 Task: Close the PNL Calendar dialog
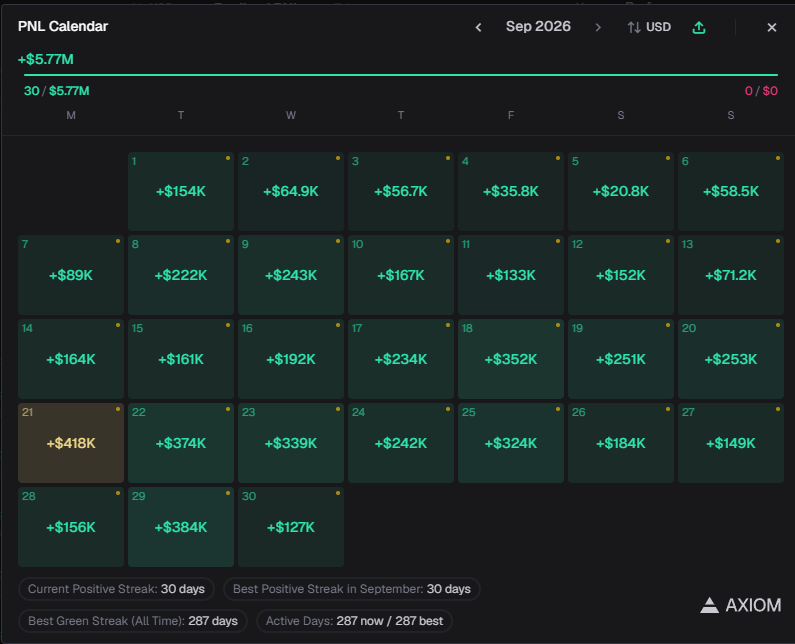click(772, 27)
